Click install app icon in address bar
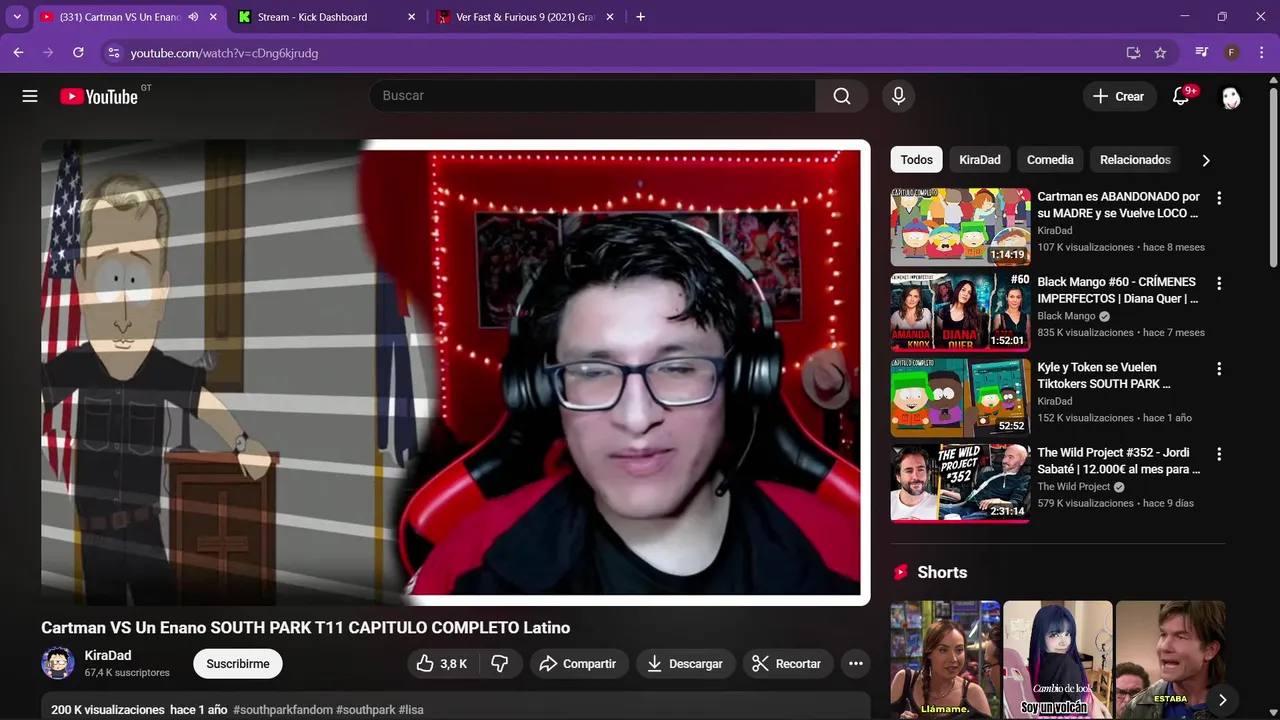 [1133, 53]
